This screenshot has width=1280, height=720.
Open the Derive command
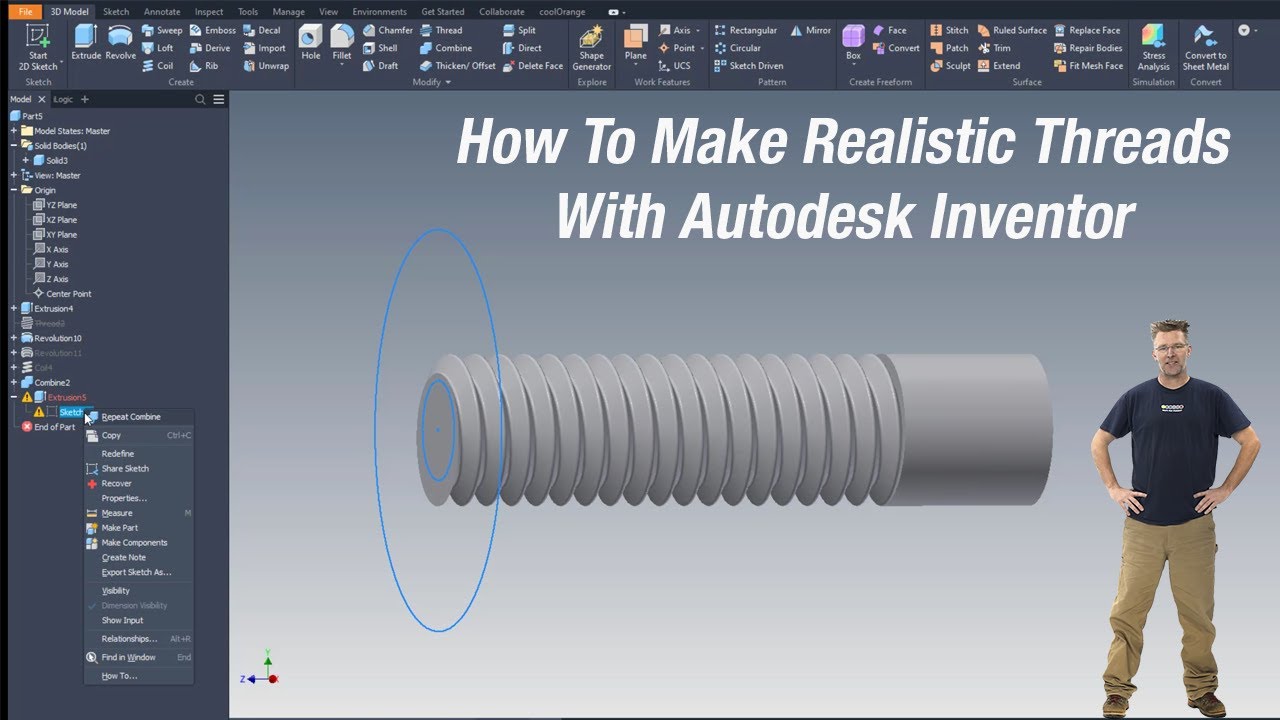coord(210,48)
